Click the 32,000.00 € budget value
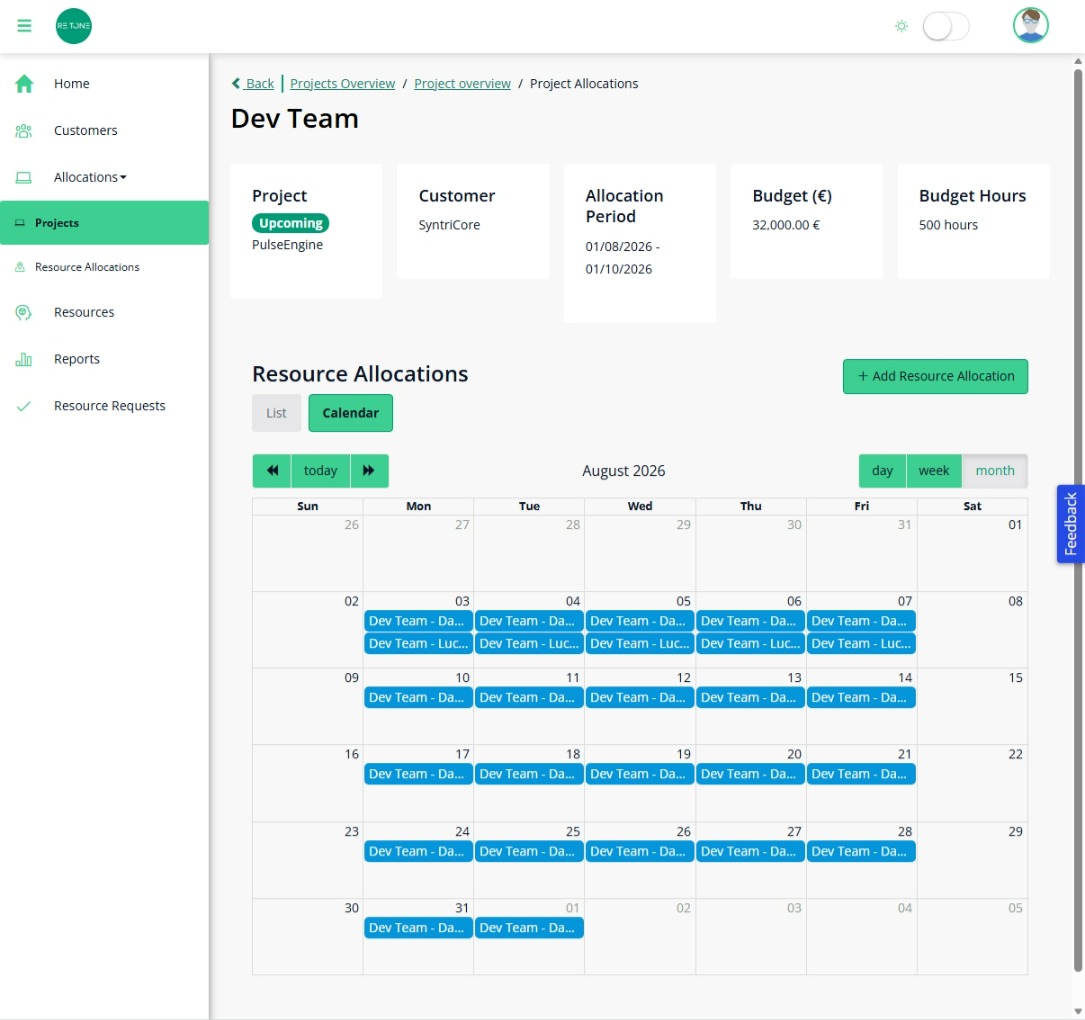The image size is (1085, 1020). tap(785, 225)
